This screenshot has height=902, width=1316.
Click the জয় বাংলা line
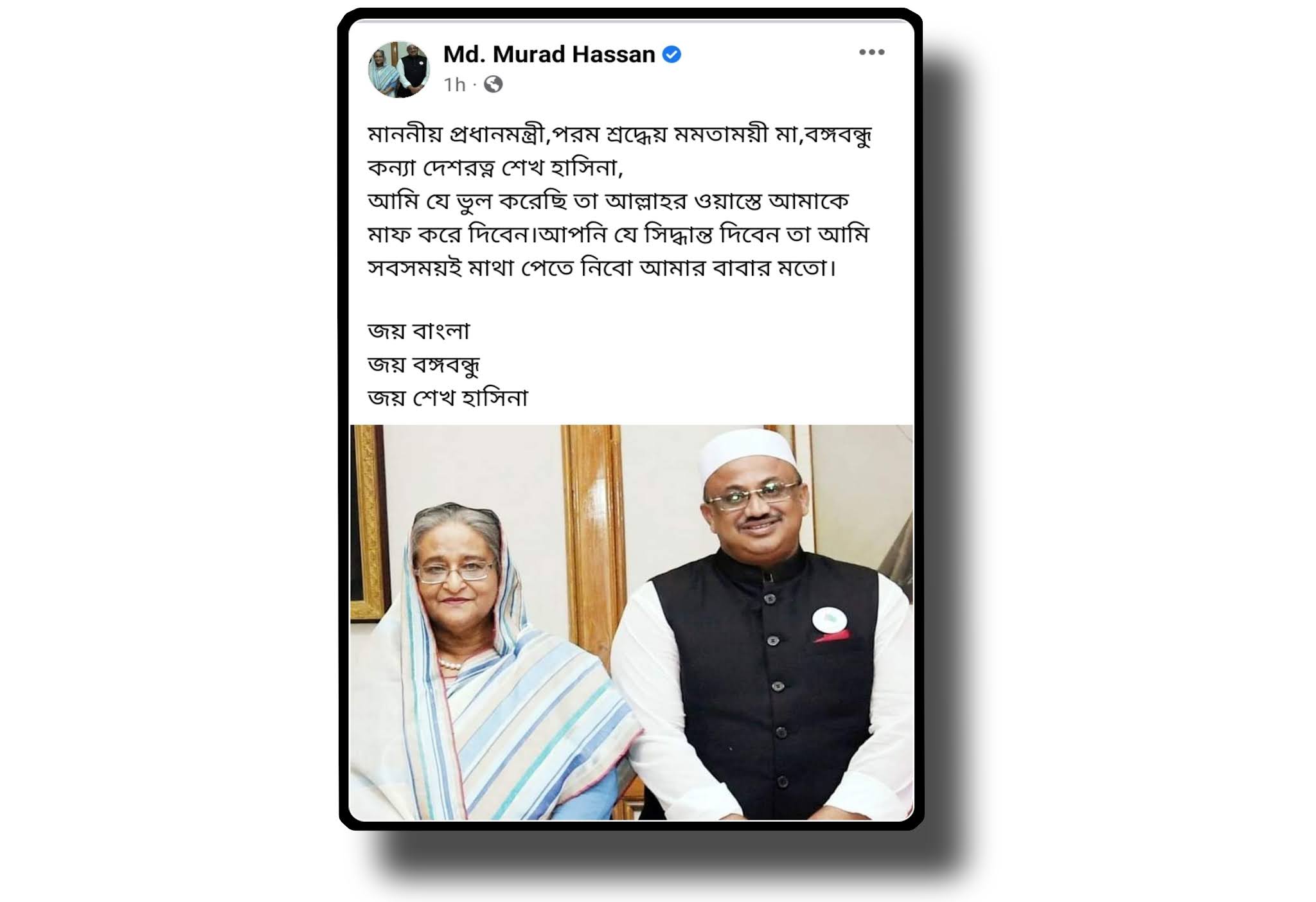[419, 332]
